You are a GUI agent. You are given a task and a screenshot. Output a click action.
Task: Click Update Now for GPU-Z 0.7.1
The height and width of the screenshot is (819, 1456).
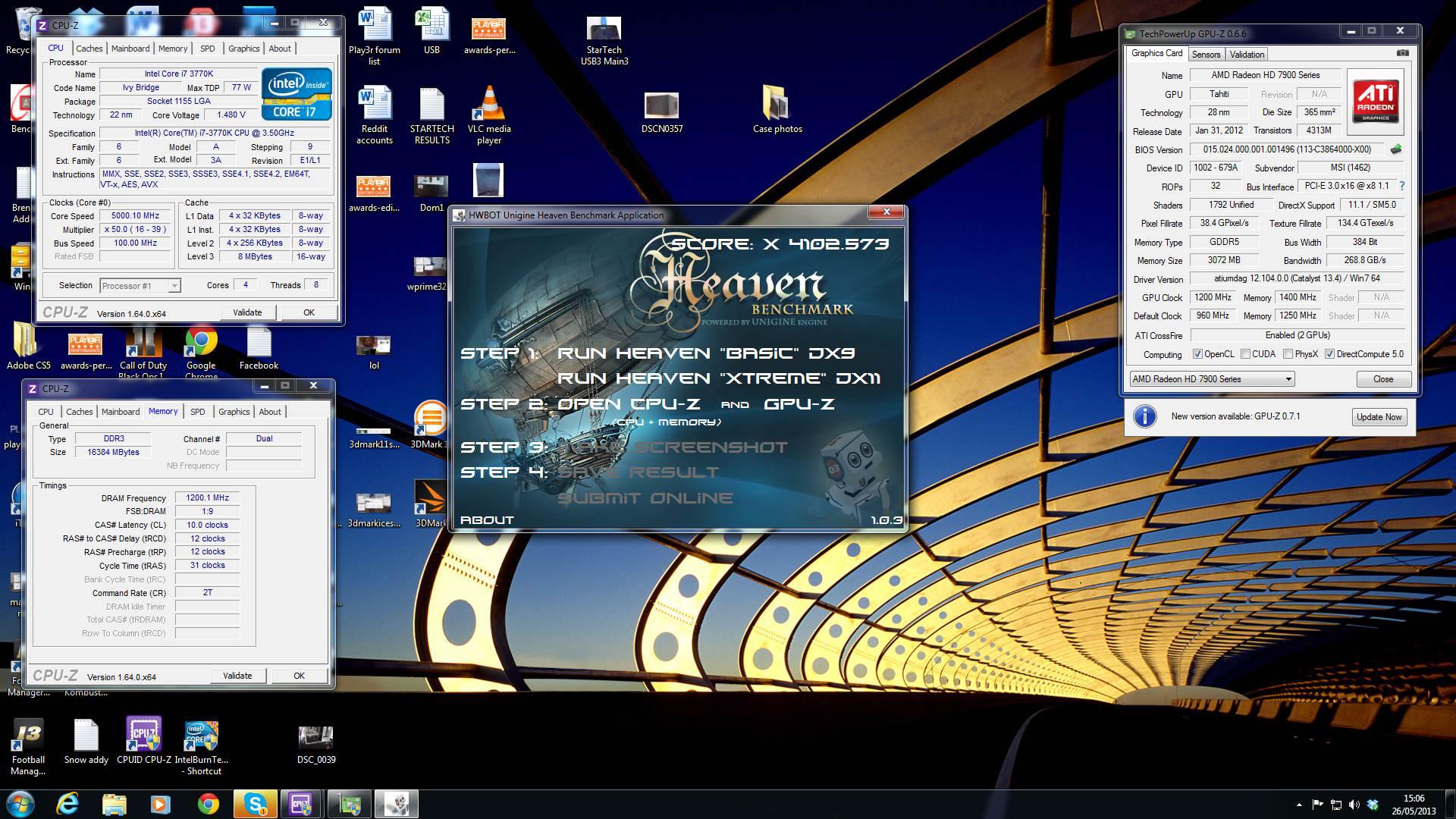(1379, 417)
